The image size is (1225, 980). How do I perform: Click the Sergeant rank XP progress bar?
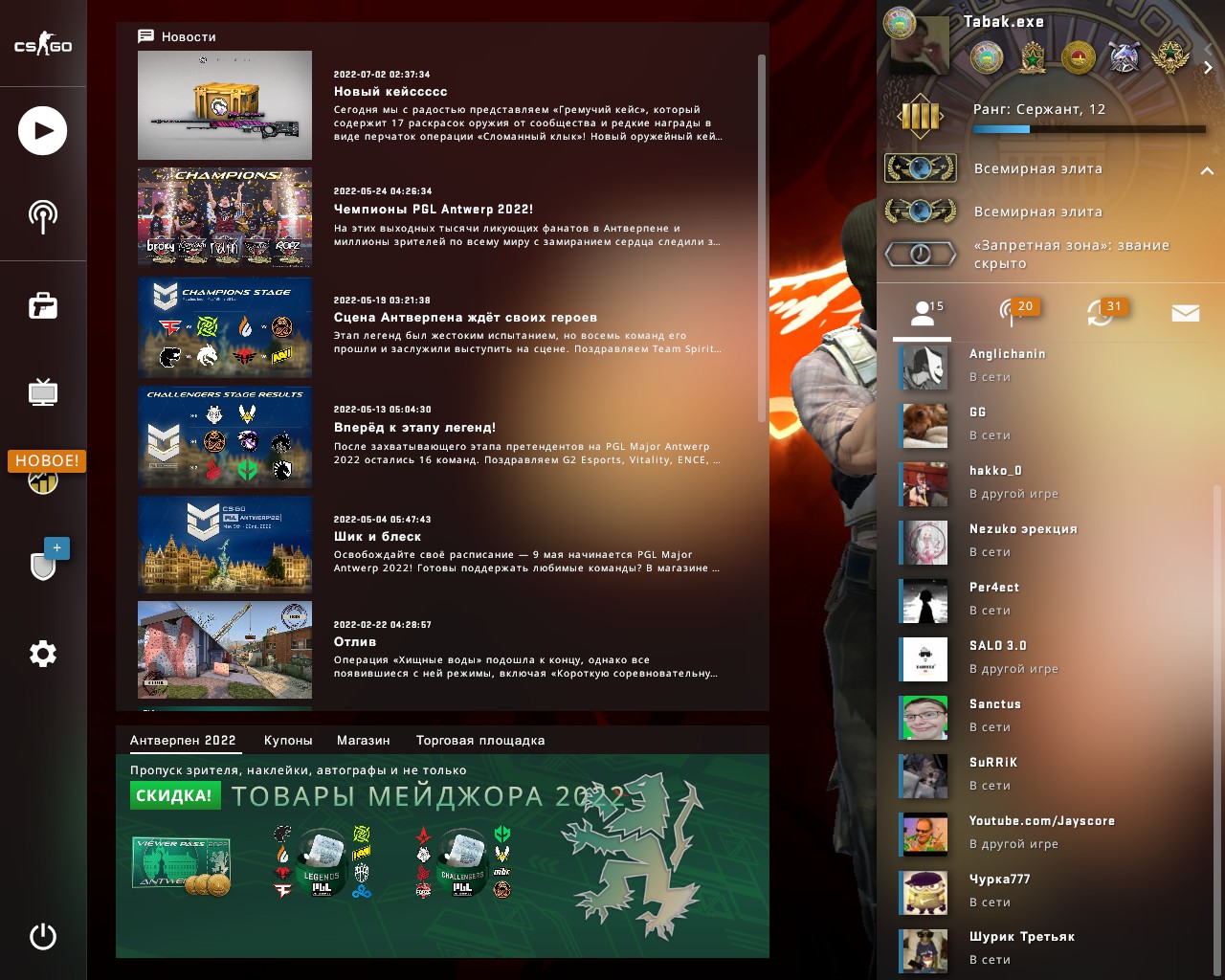[x=1089, y=128]
